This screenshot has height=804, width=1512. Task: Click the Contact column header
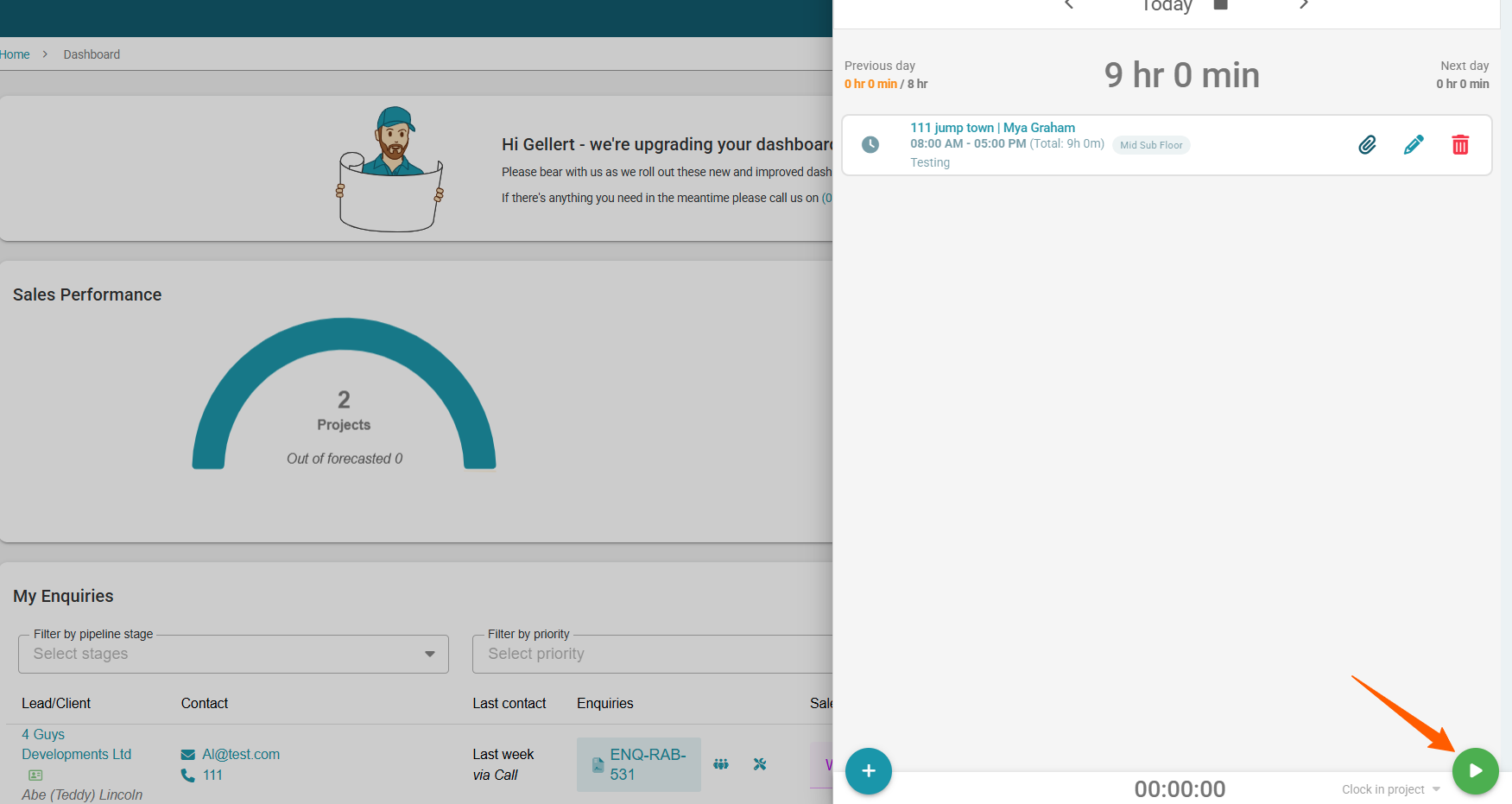click(x=205, y=704)
